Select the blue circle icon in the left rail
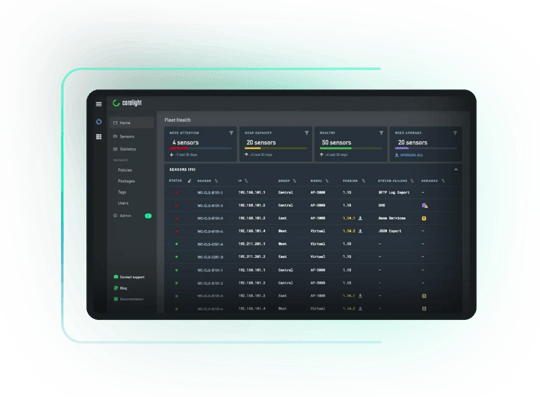The width and height of the screenshot is (540, 397). tap(99, 122)
